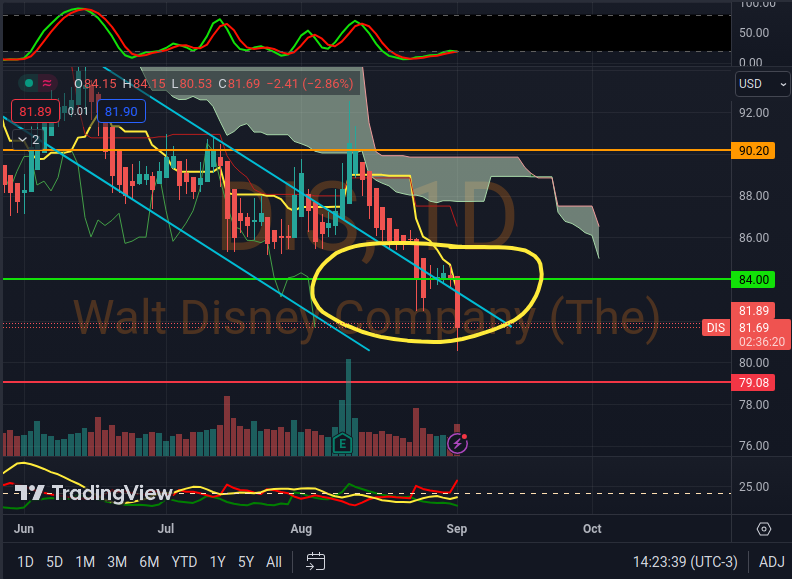Switch to the YTD time range
792x579 pixels.
click(184, 562)
